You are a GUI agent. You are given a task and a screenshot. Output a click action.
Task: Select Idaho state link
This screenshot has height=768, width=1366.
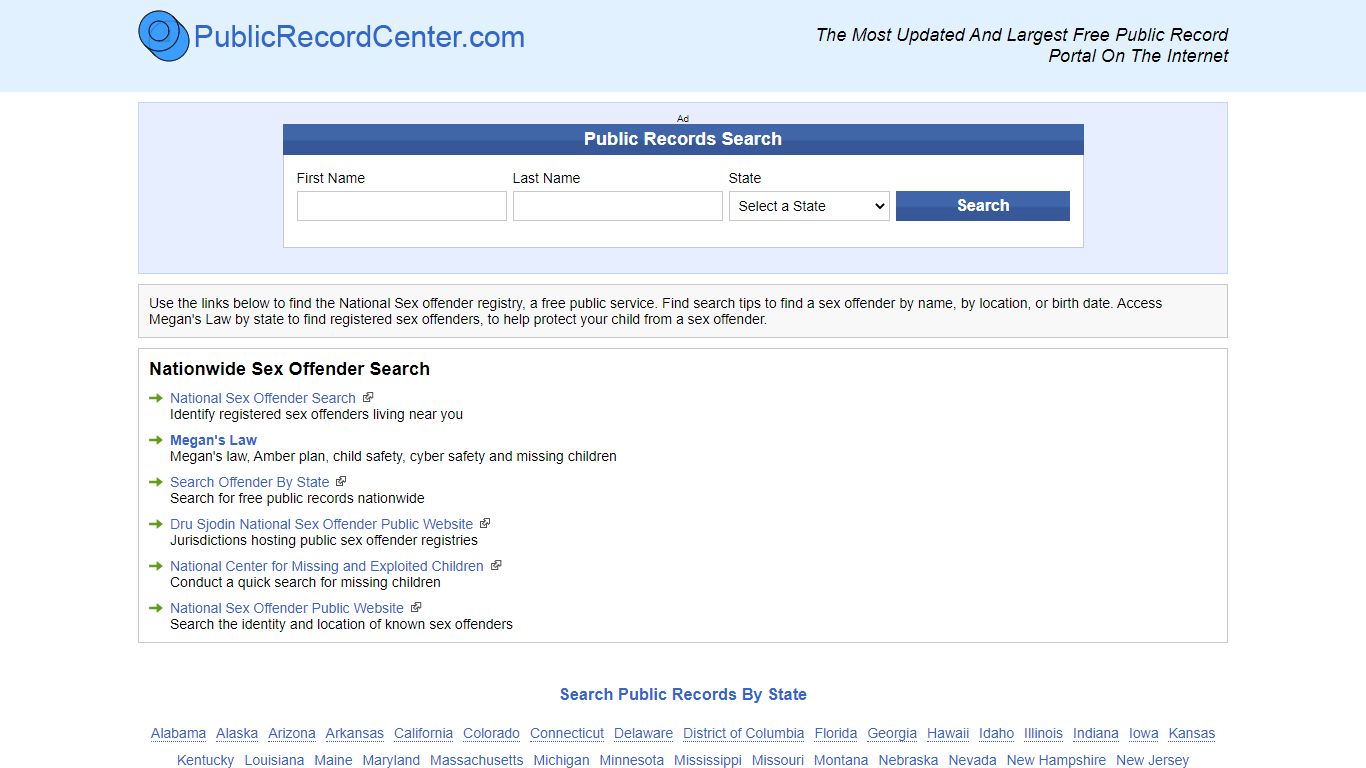(x=996, y=733)
